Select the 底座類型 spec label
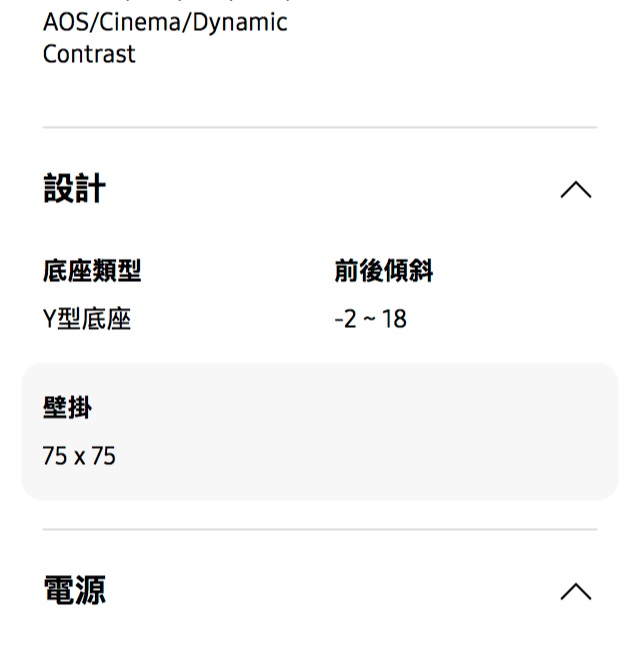The height and width of the screenshot is (647, 640). tap(92, 270)
